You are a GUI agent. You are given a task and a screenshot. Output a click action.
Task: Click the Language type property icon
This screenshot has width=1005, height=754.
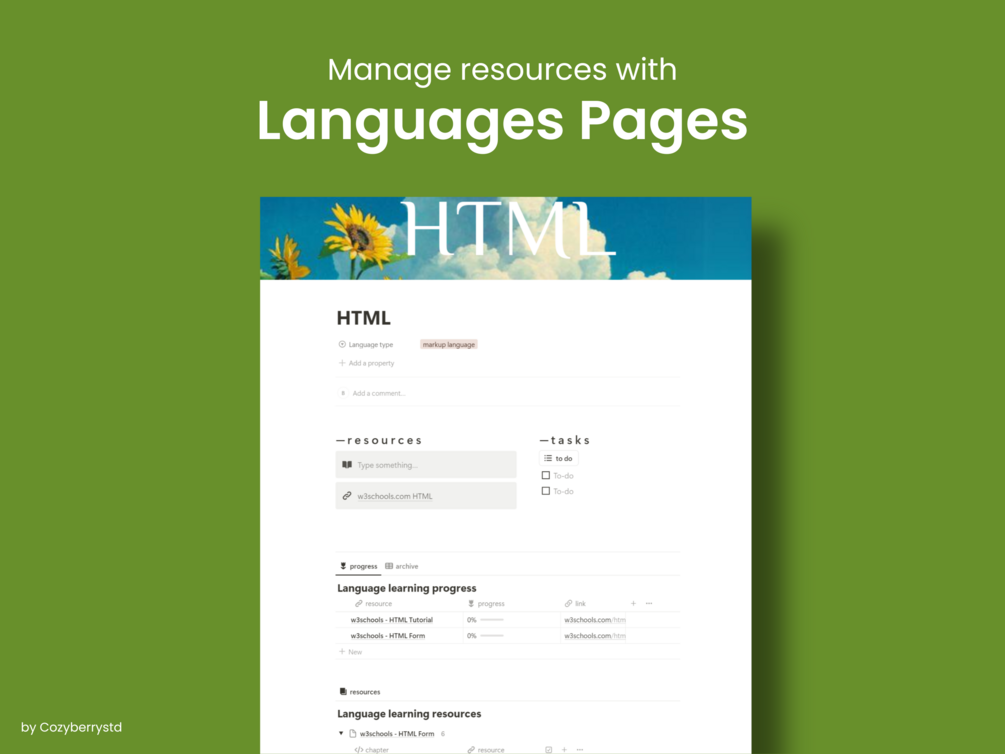[342, 344]
